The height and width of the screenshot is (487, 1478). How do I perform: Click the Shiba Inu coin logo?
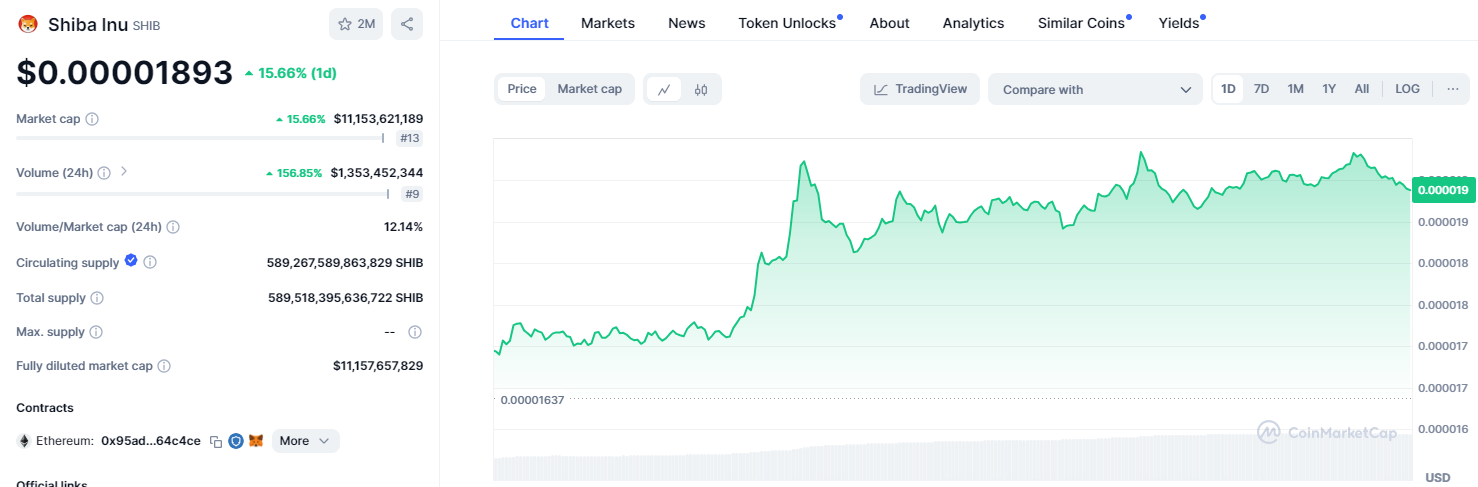tap(27, 24)
